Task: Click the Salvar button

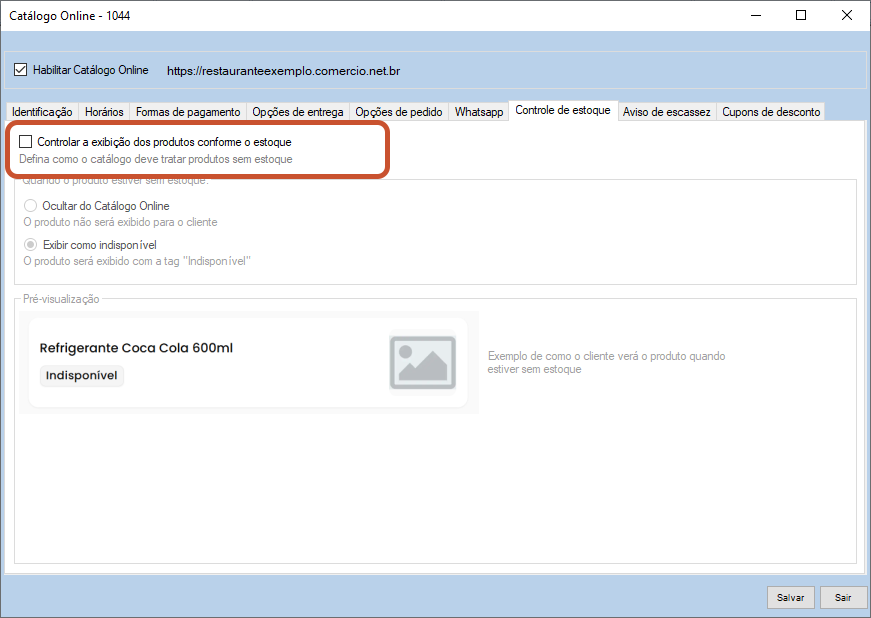Action: (790, 597)
